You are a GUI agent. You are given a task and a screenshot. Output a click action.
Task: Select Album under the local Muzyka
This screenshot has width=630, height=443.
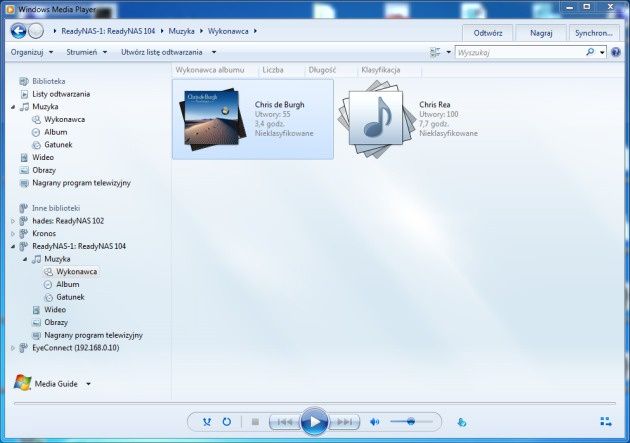pyautogui.click(x=55, y=132)
